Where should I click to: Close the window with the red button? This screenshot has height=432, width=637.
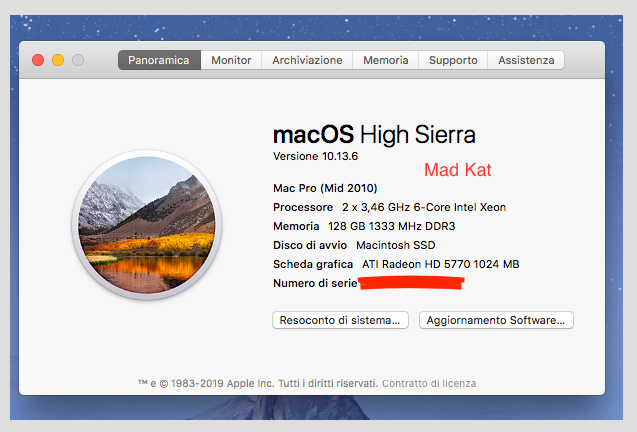pyautogui.click(x=38, y=60)
